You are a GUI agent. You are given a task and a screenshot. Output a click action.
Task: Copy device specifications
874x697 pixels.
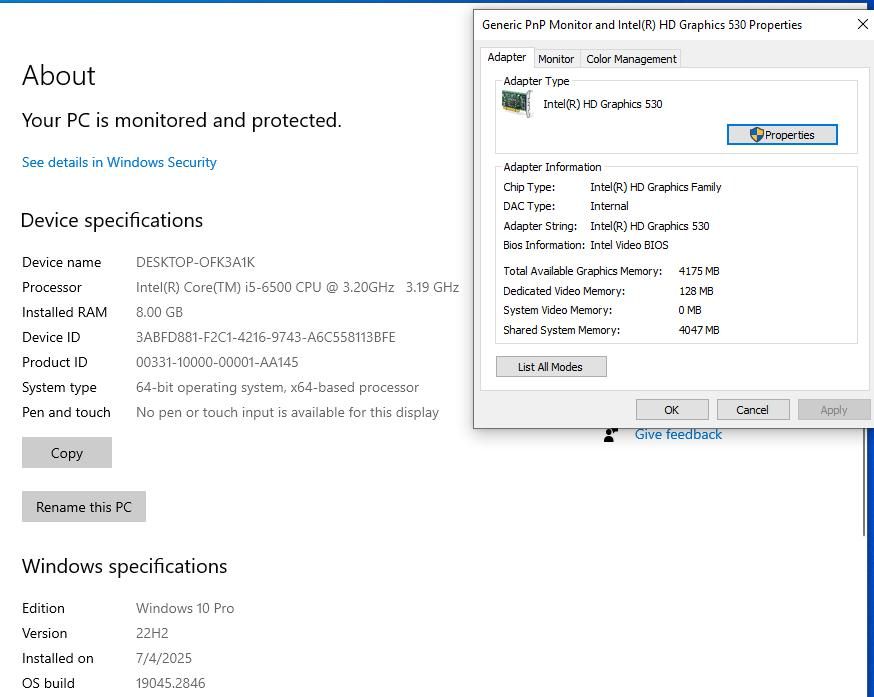pos(67,453)
